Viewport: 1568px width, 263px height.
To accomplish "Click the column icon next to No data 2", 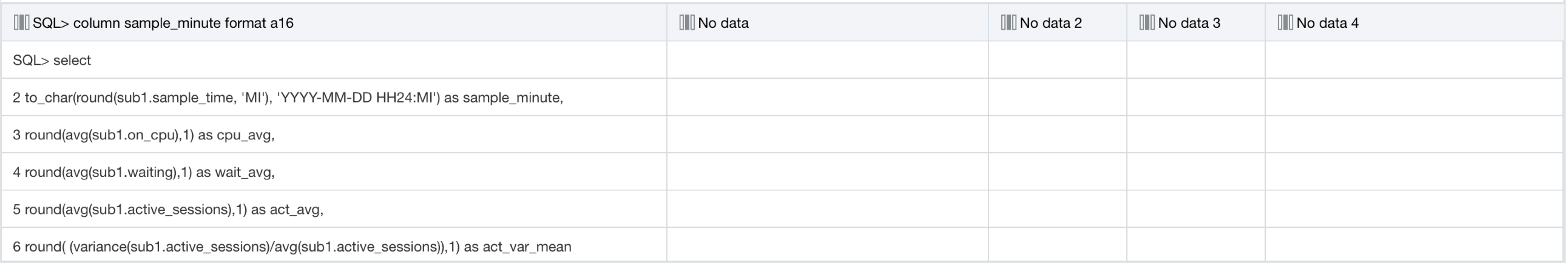I will pyautogui.click(x=1008, y=22).
